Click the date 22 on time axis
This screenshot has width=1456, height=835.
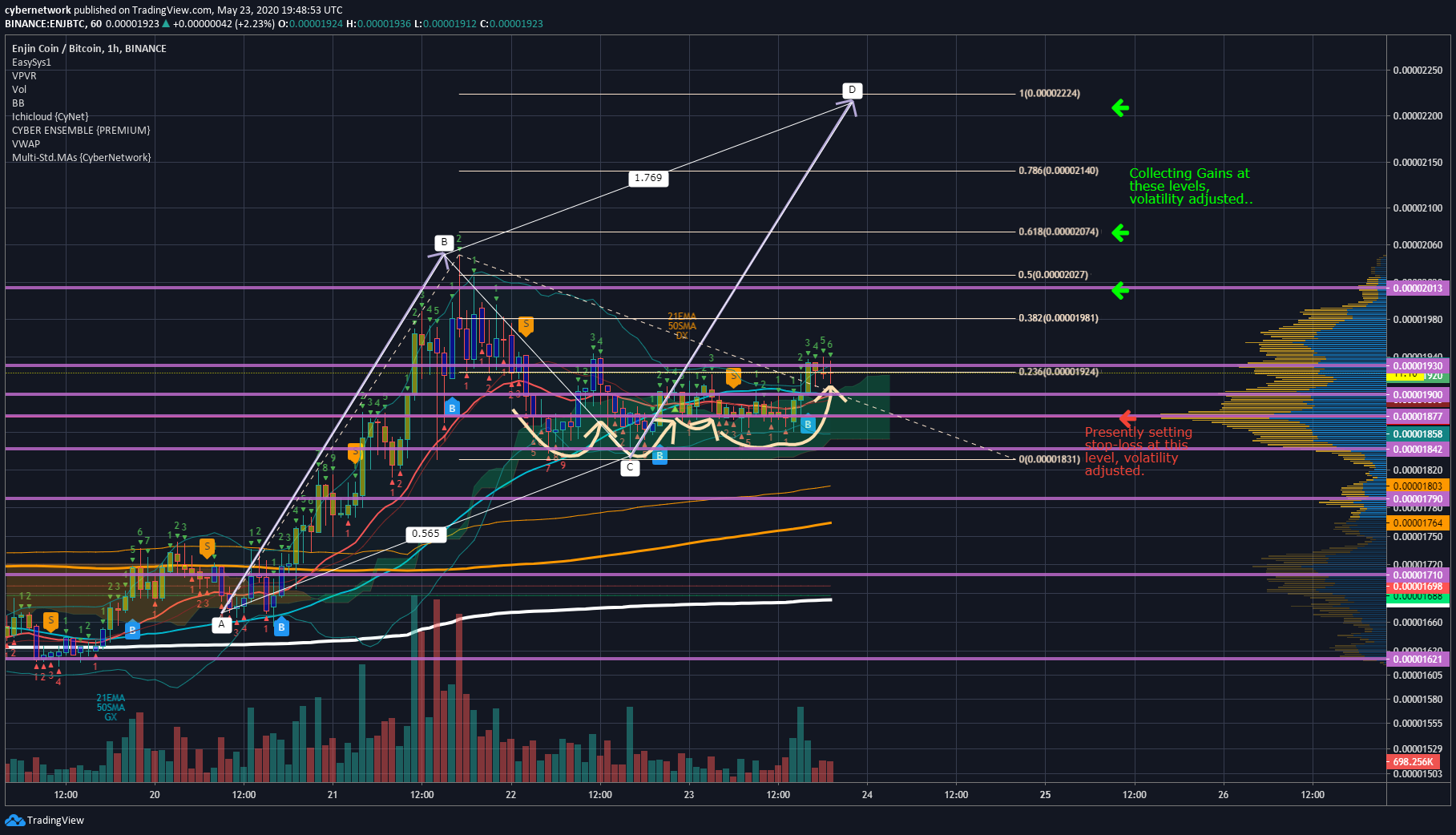pyautogui.click(x=510, y=795)
